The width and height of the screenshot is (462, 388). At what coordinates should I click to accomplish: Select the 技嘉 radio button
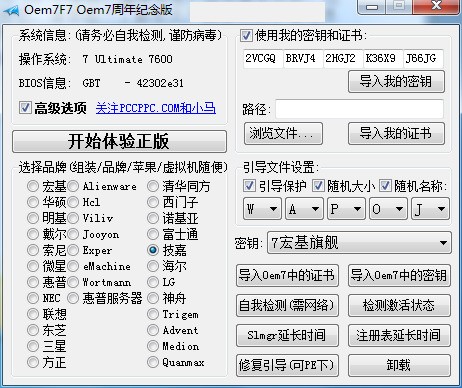(x=153, y=250)
